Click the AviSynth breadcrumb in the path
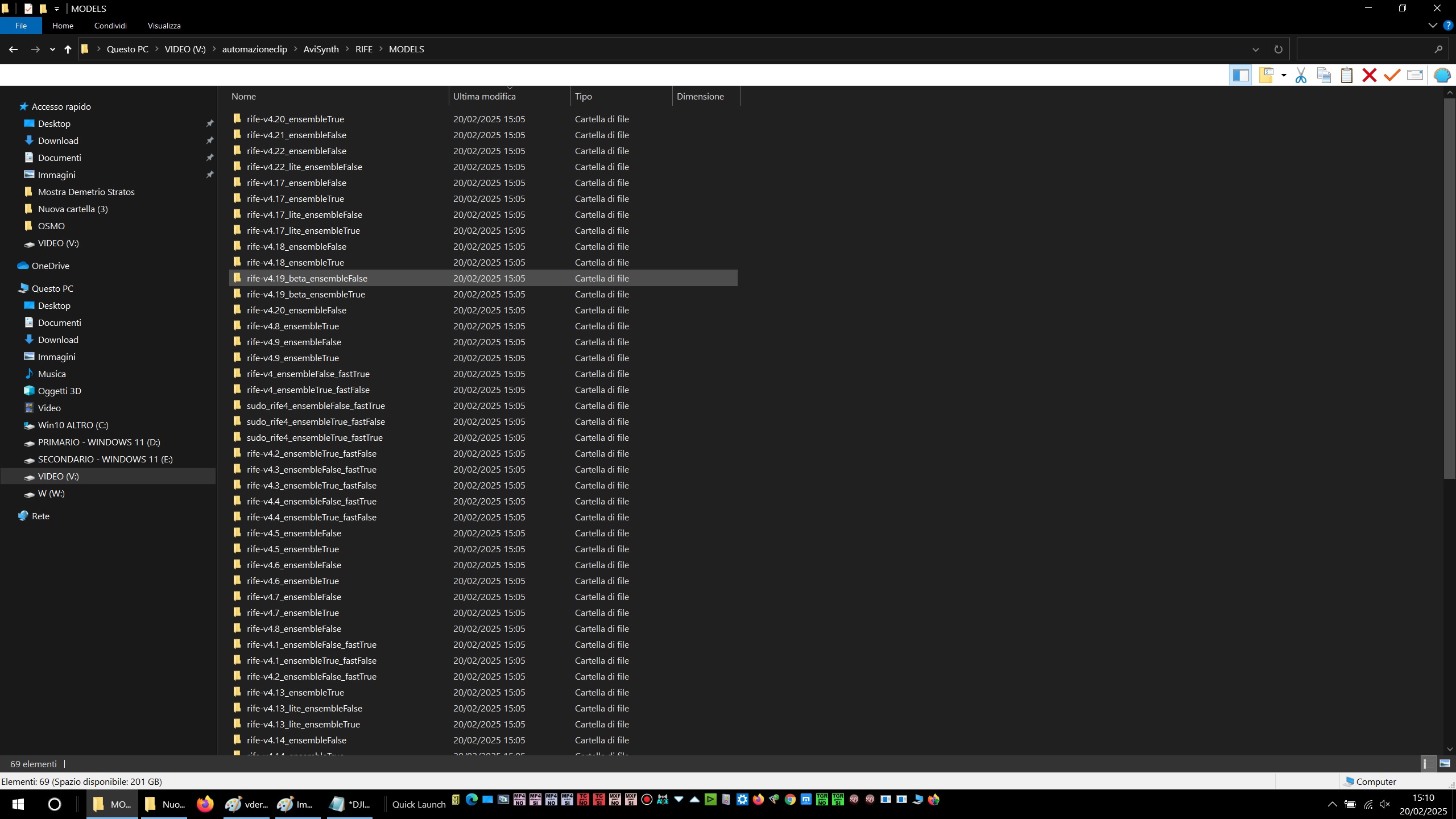Screen dimensions: 1456x819 pos(321,49)
